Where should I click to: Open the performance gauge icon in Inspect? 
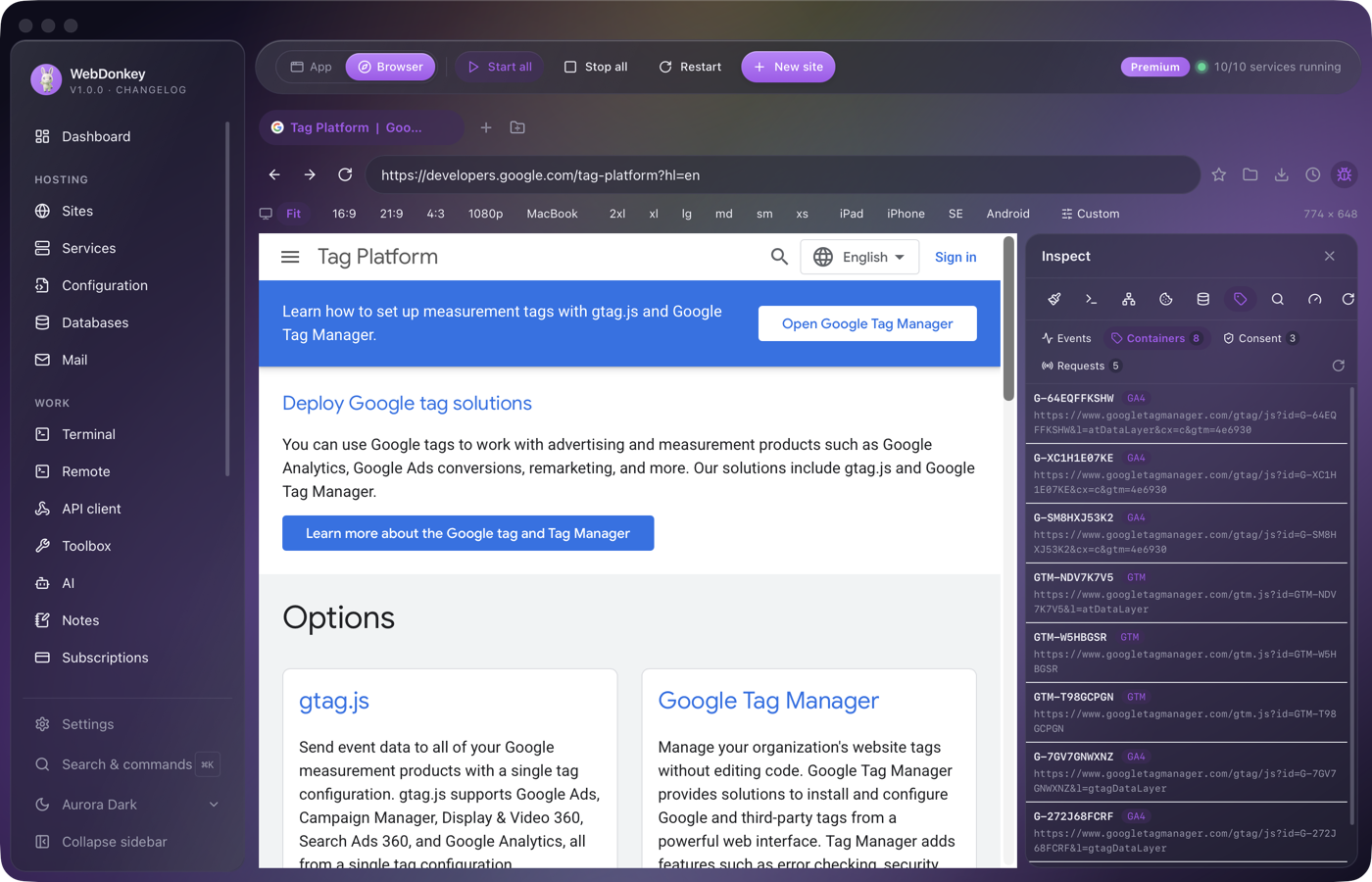1315,299
